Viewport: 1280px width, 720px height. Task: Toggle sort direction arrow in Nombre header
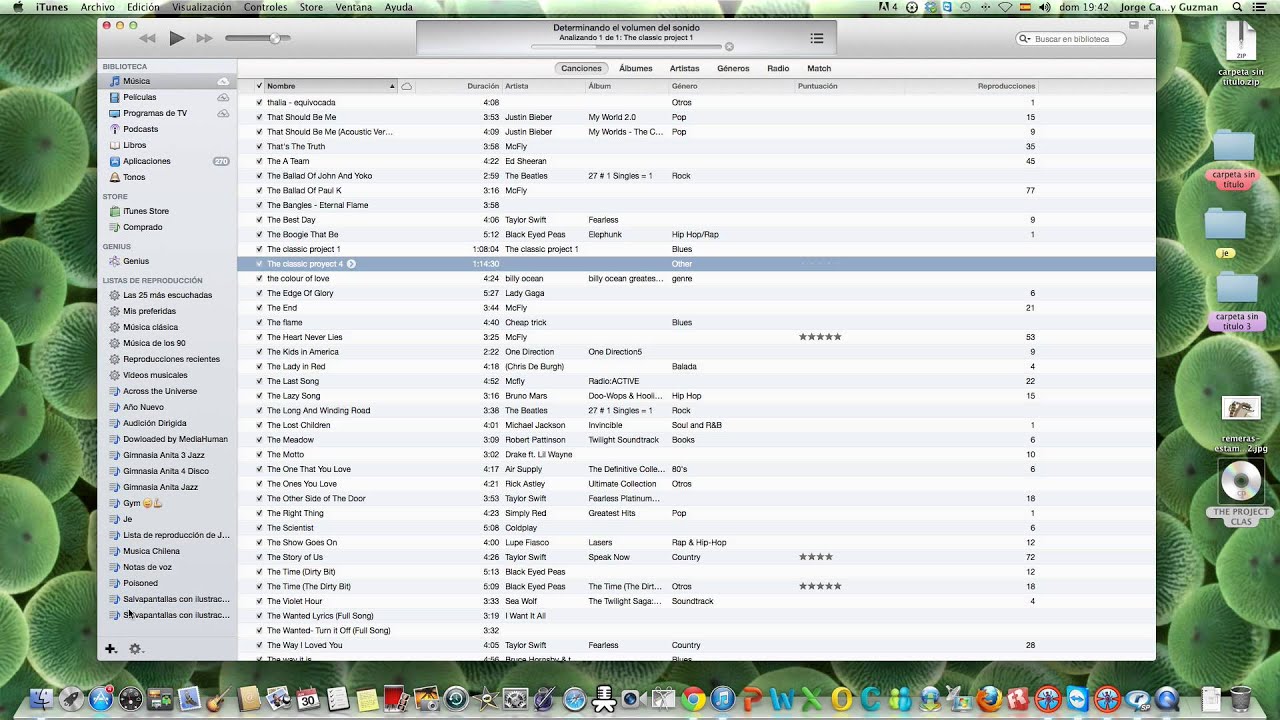tap(392, 86)
